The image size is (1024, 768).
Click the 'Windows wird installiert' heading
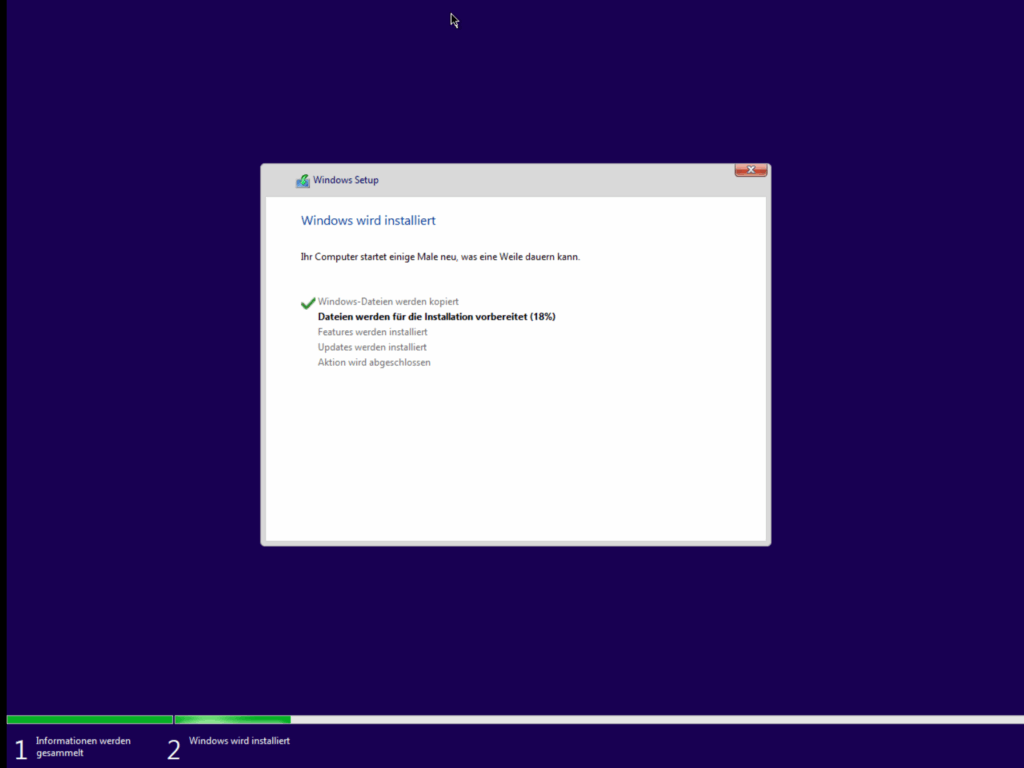click(368, 221)
